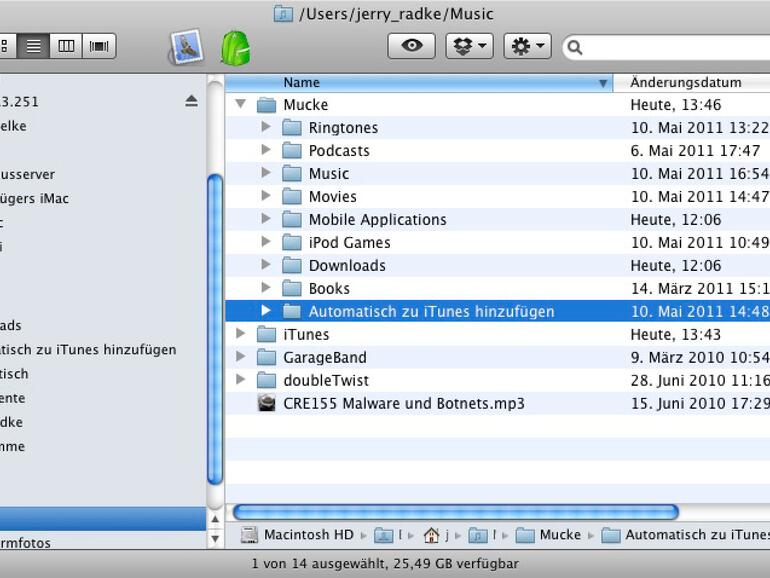Select the iPod Games folder icon
Screen dimensions: 770x578
coord(292,243)
